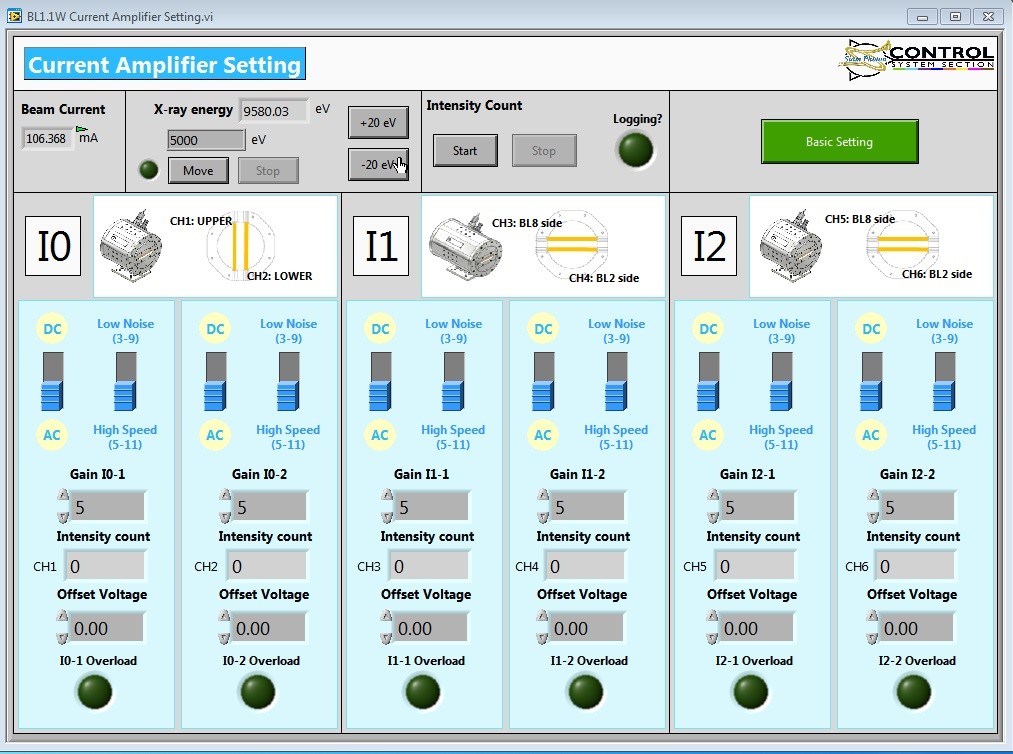The width and height of the screenshot is (1013, 754).
Task: Click the I1-1 Offset Voltage value field
Action: [430, 628]
